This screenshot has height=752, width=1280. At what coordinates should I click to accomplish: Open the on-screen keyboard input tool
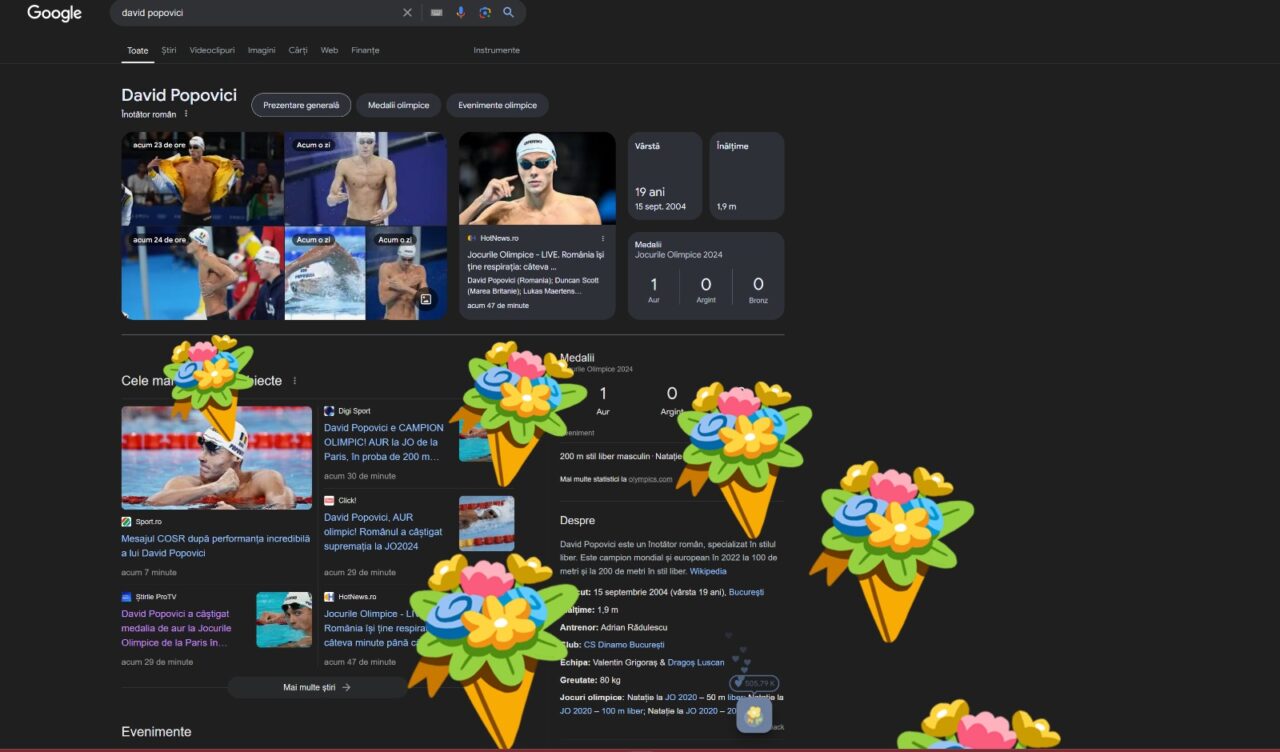coord(436,13)
